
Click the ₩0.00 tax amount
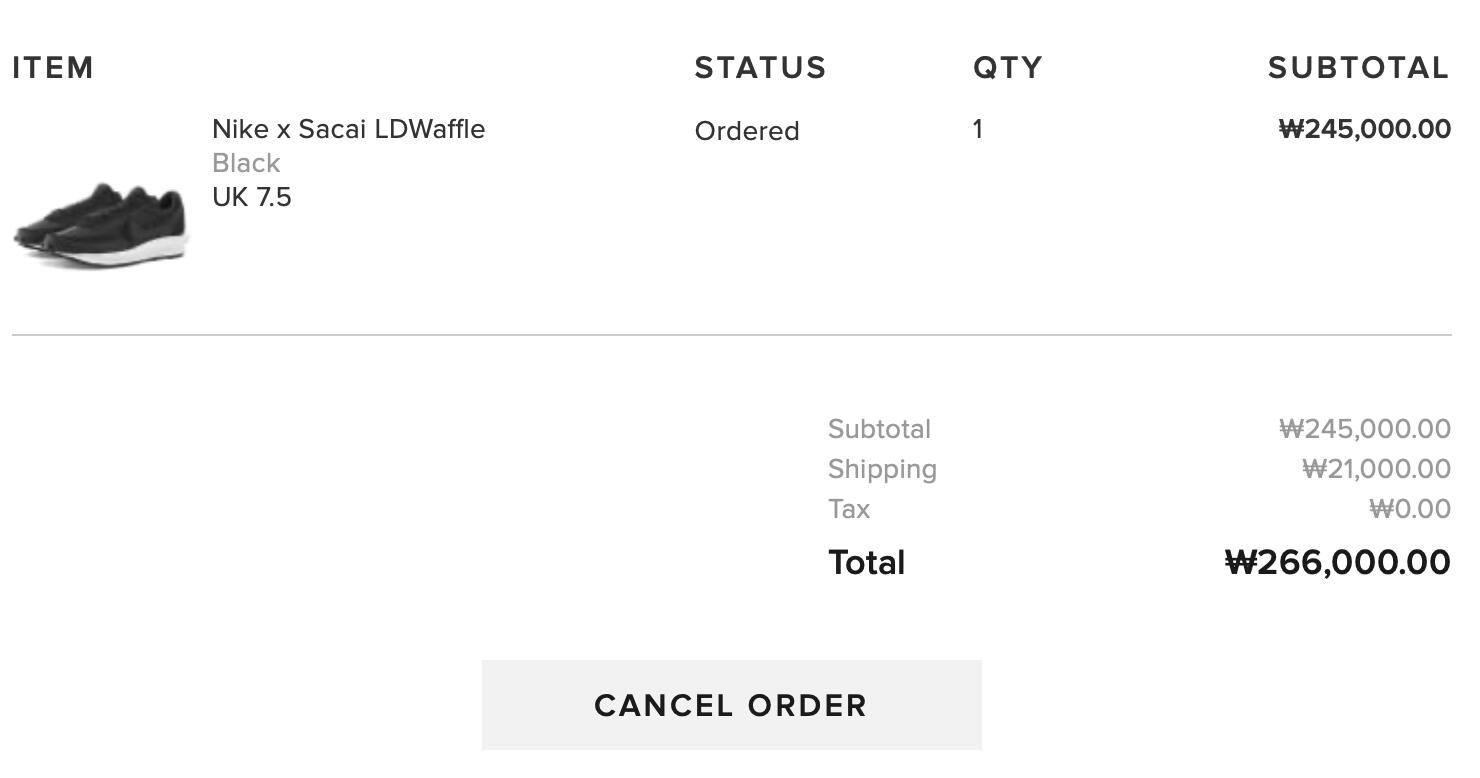[1409, 509]
